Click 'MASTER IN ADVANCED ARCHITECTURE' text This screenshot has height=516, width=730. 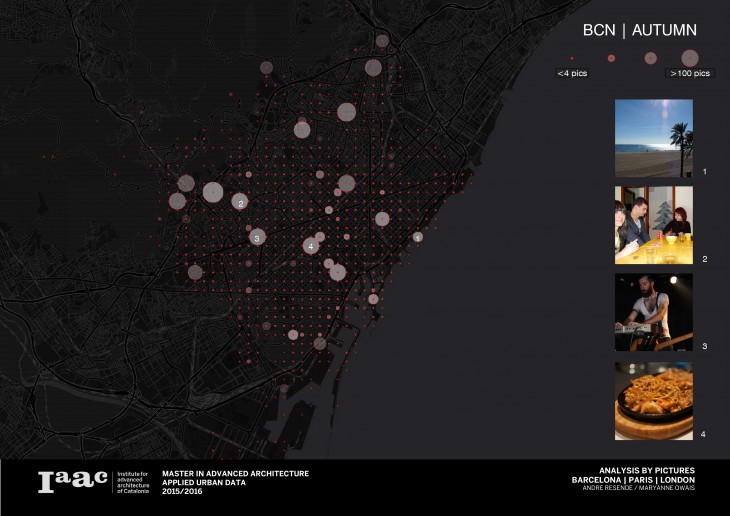click(x=235, y=473)
